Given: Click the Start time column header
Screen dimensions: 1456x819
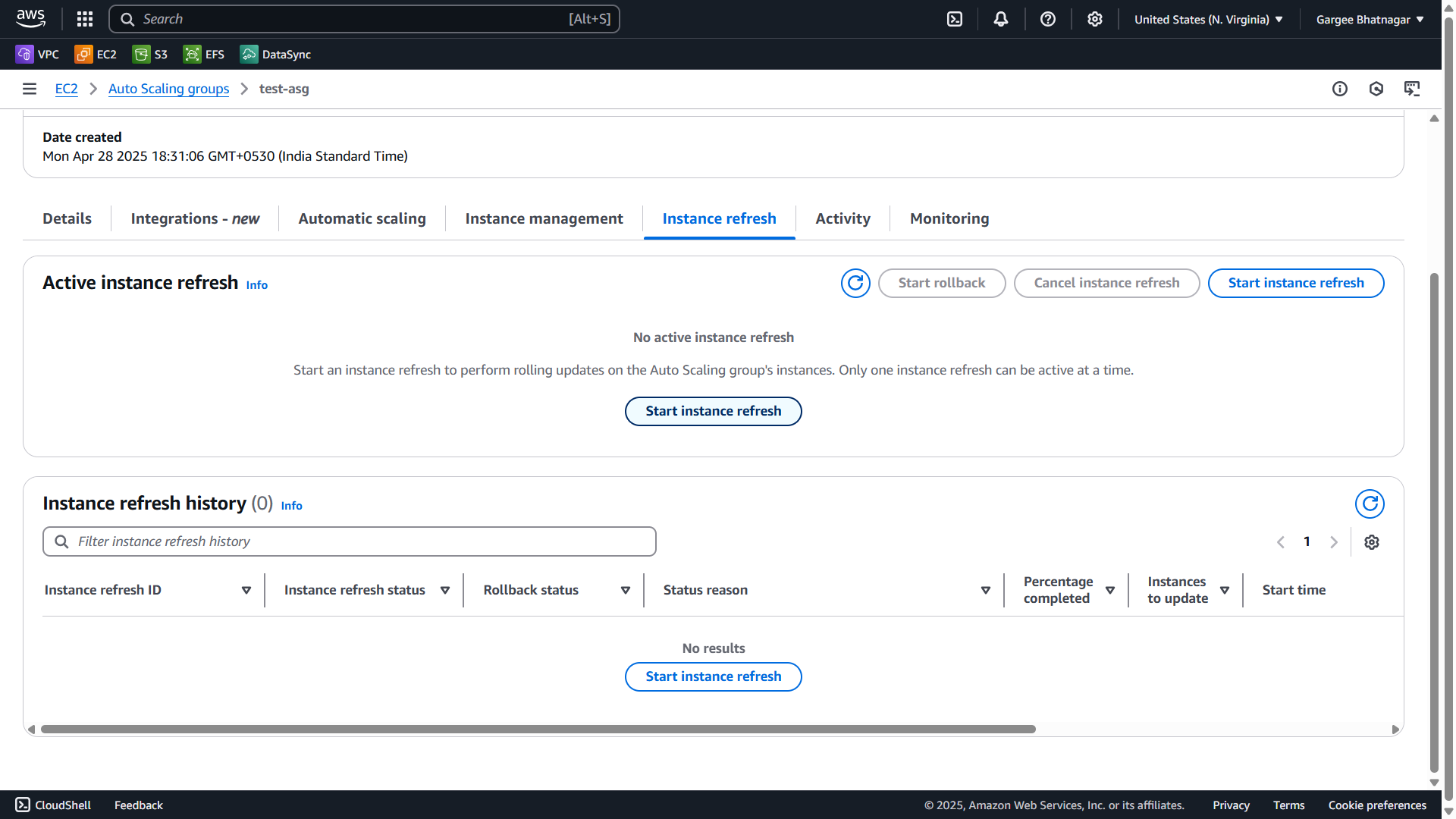Looking at the screenshot, I should tap(1294, 590).
